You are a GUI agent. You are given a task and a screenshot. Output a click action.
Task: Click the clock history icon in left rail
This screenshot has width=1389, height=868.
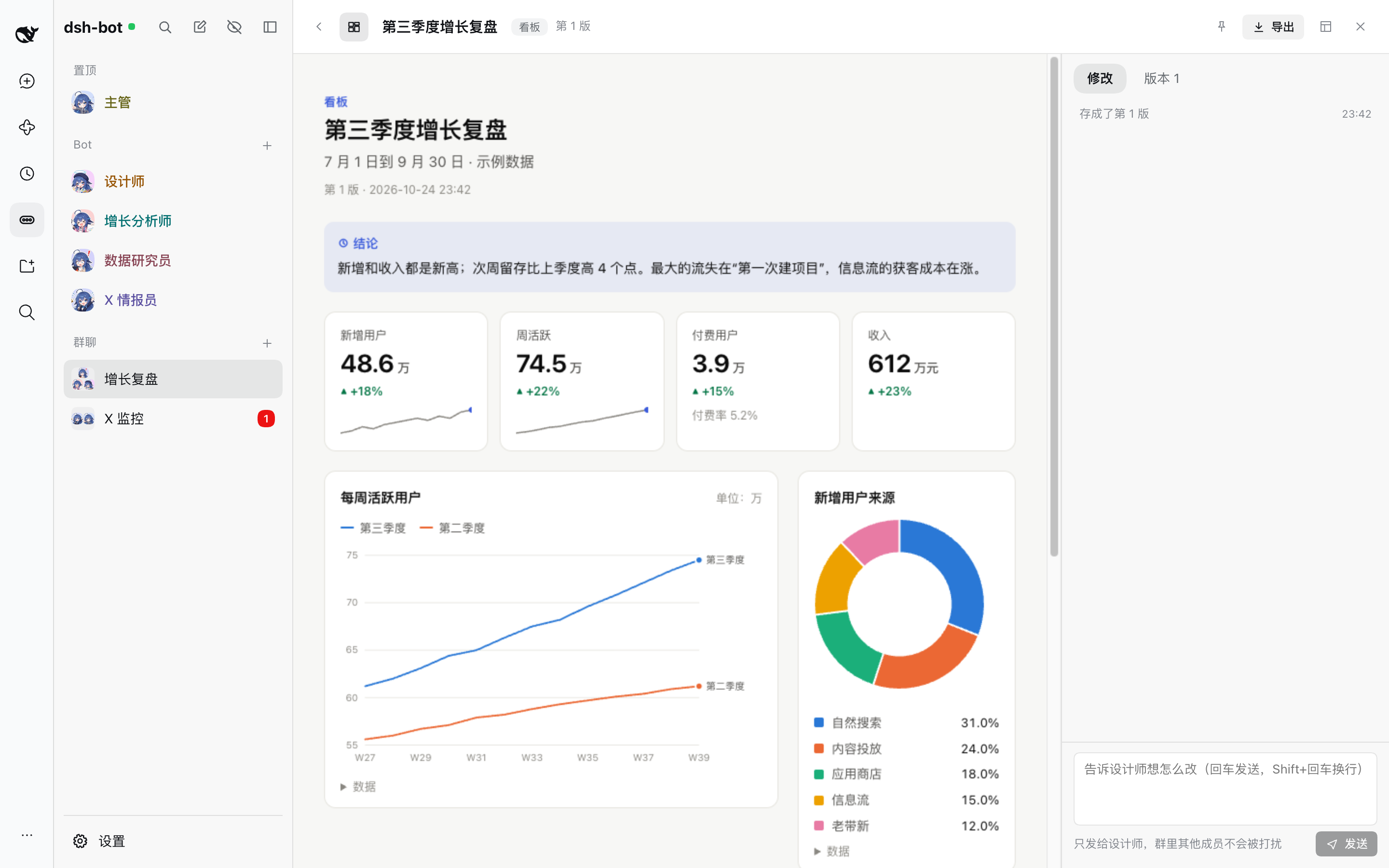(27, 174)
